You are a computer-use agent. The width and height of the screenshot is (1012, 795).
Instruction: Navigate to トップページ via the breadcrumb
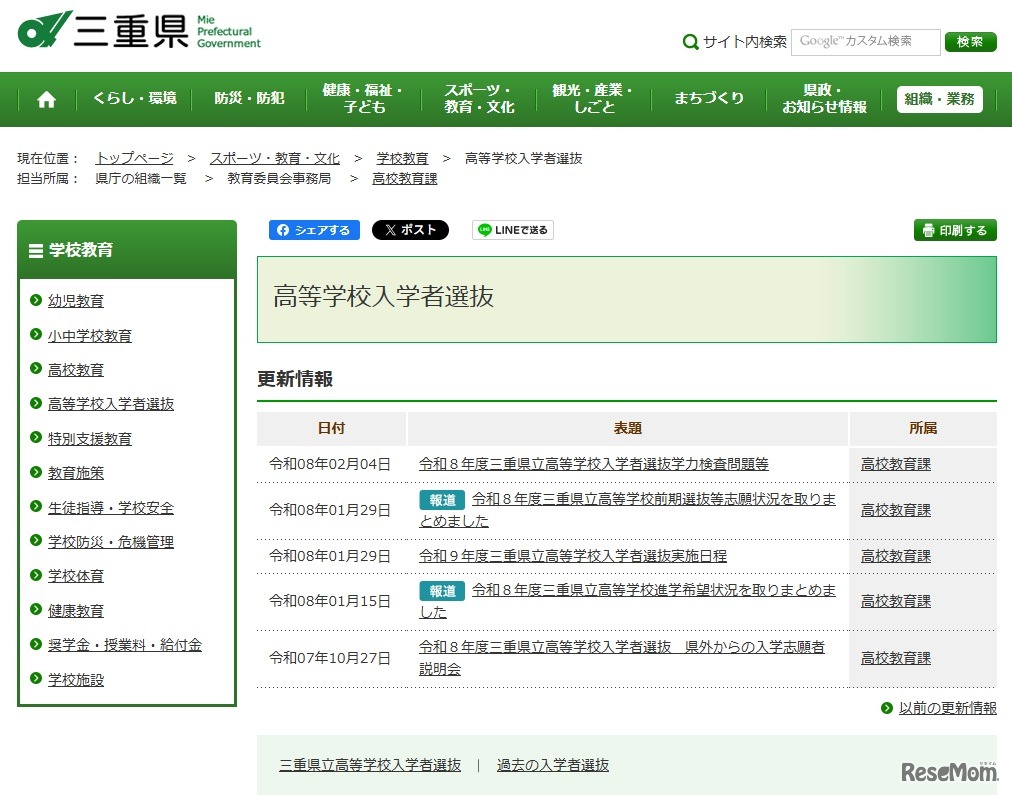134,158
